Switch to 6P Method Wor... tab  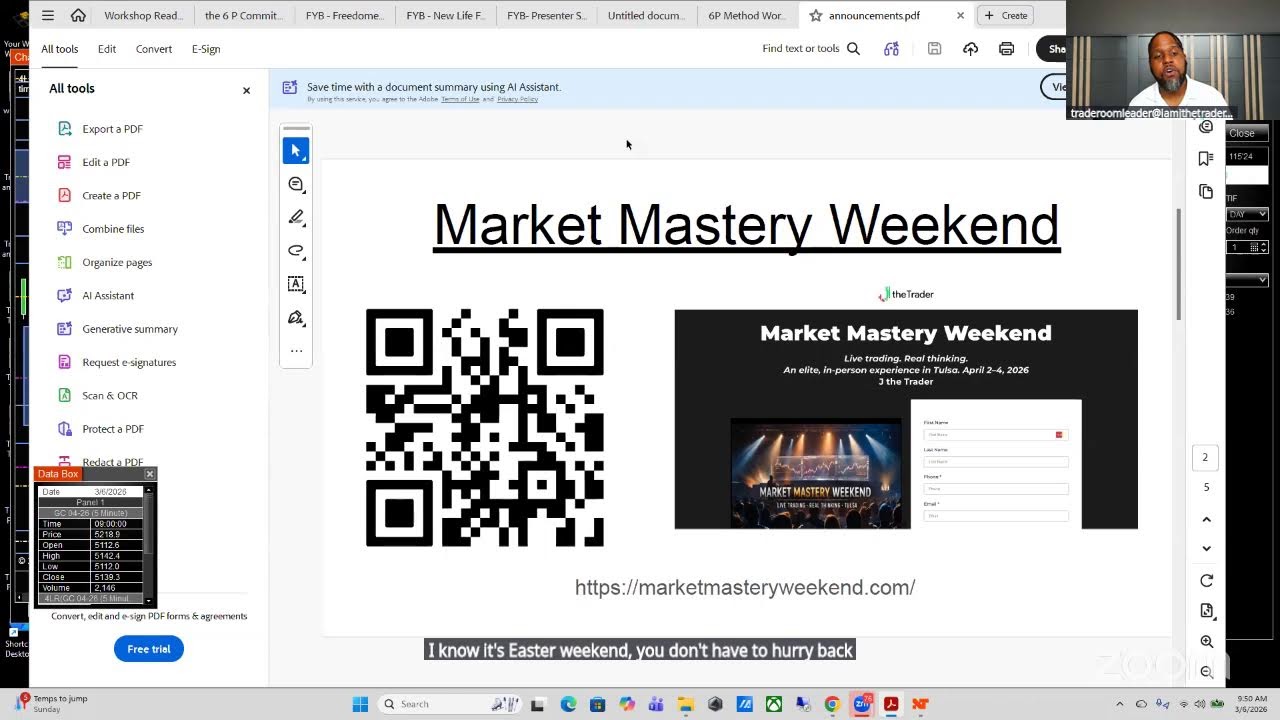click(x=747, y=15)
